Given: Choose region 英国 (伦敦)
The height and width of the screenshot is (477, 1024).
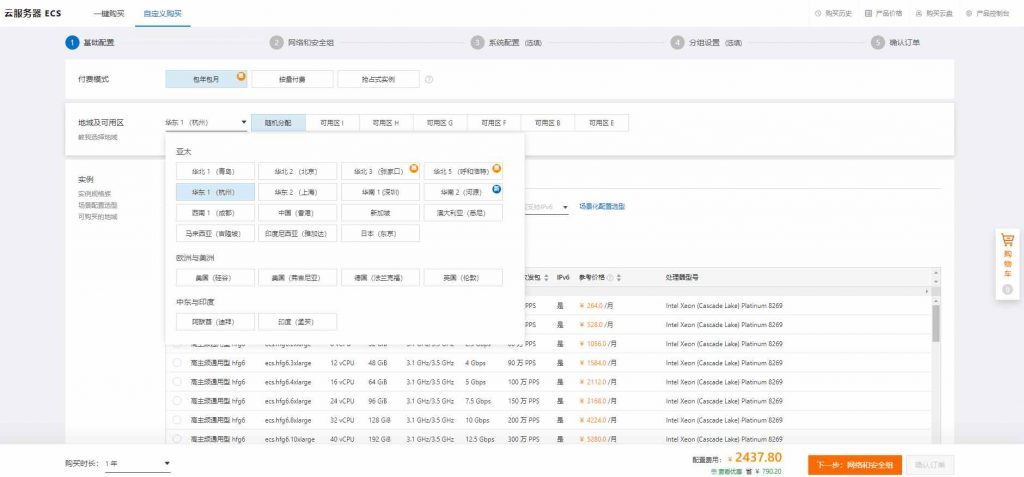Looking at the screenshot, I should click(463, 278).
